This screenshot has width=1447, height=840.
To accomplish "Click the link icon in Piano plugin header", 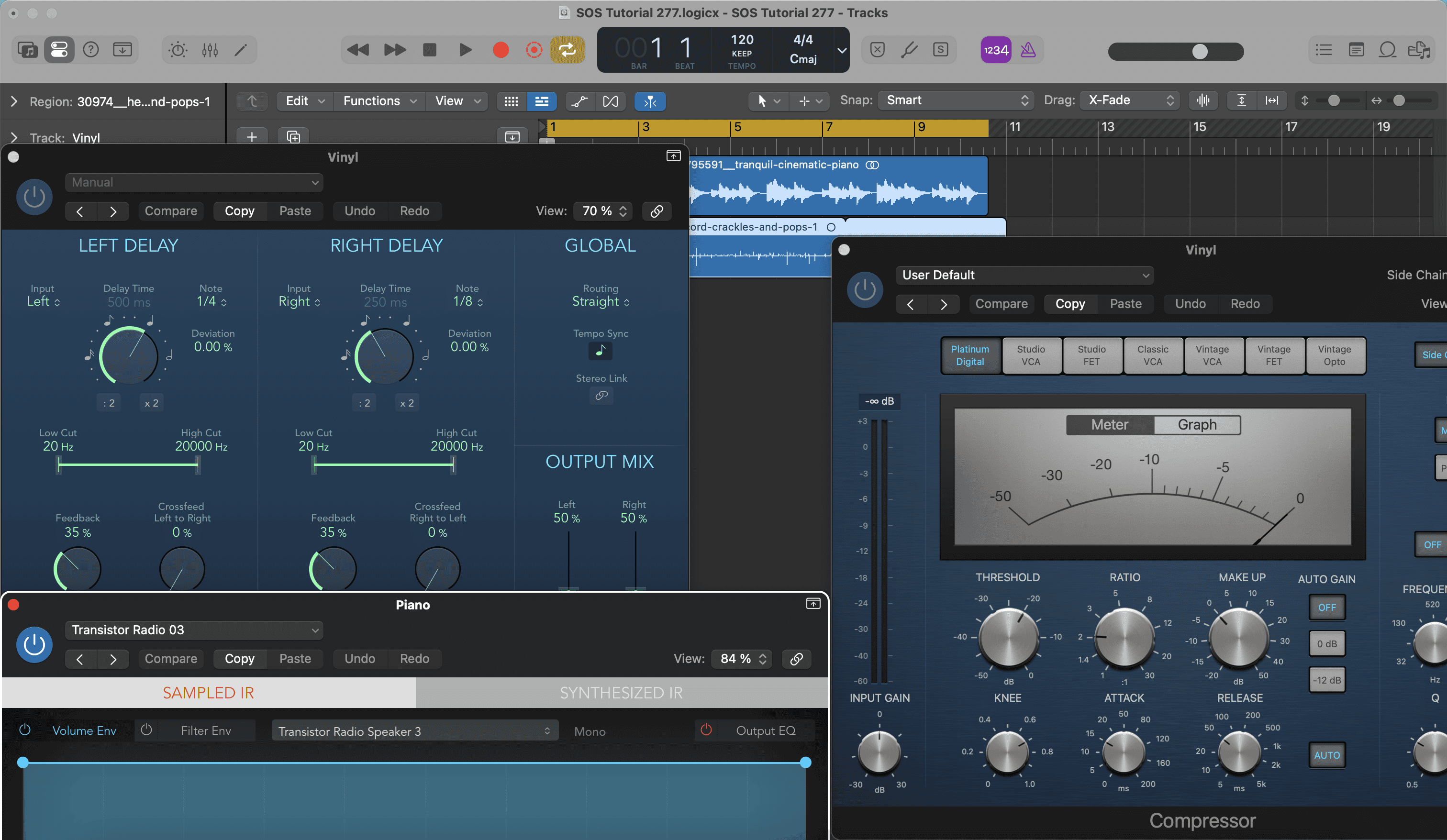I will click(x=796, y=659).
